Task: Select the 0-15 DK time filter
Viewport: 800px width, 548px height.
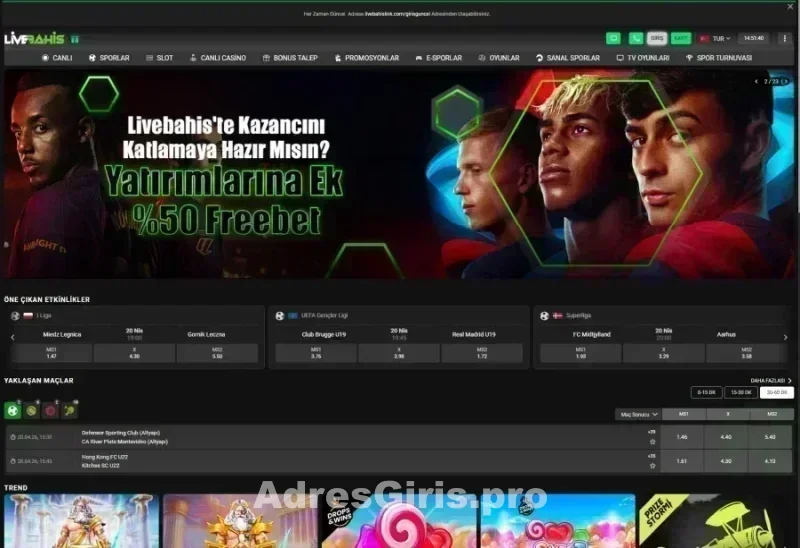Action: (706, 392)
